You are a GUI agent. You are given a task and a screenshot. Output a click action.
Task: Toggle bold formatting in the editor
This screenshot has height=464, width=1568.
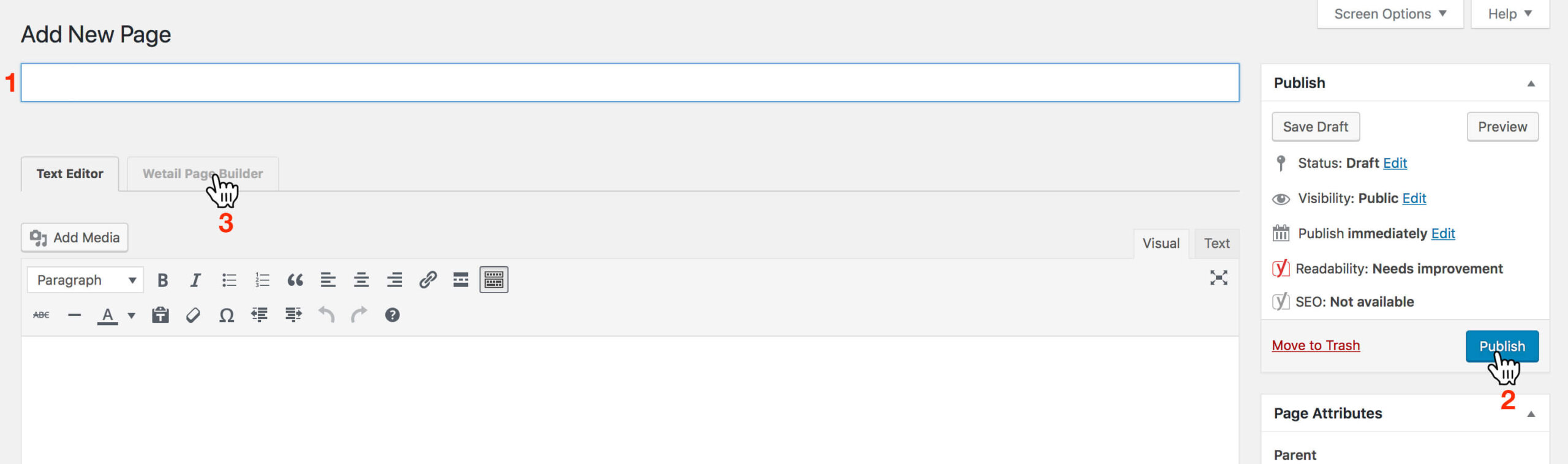pyautogui.click(x=162, y=280)
